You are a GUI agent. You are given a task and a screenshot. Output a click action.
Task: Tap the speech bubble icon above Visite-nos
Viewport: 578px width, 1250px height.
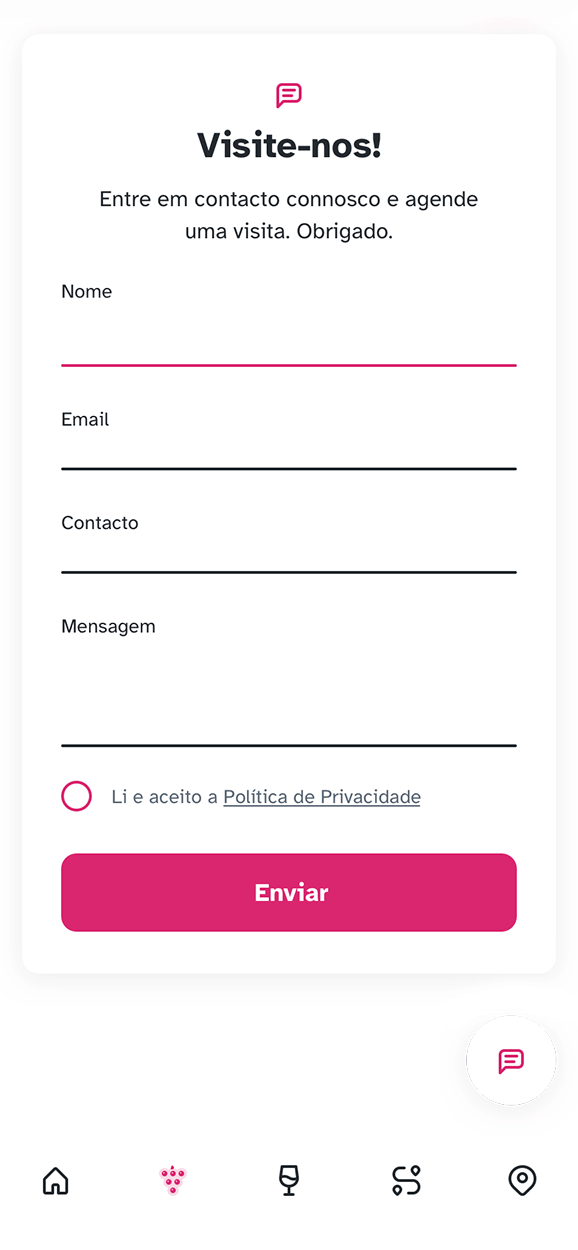point(288,95)
